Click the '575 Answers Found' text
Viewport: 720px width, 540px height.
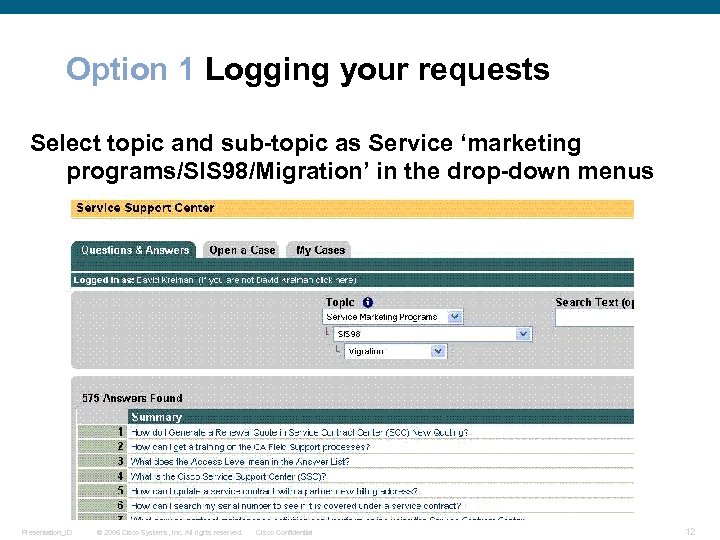[x=132, y=398]
